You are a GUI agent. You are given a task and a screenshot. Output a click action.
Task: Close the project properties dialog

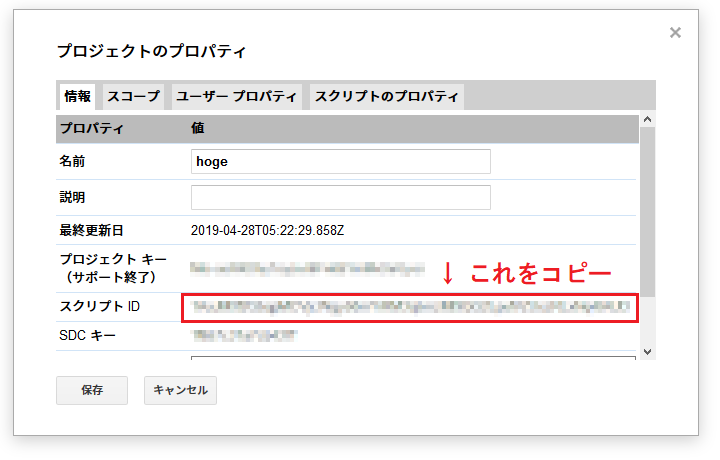tap(675, 33)
